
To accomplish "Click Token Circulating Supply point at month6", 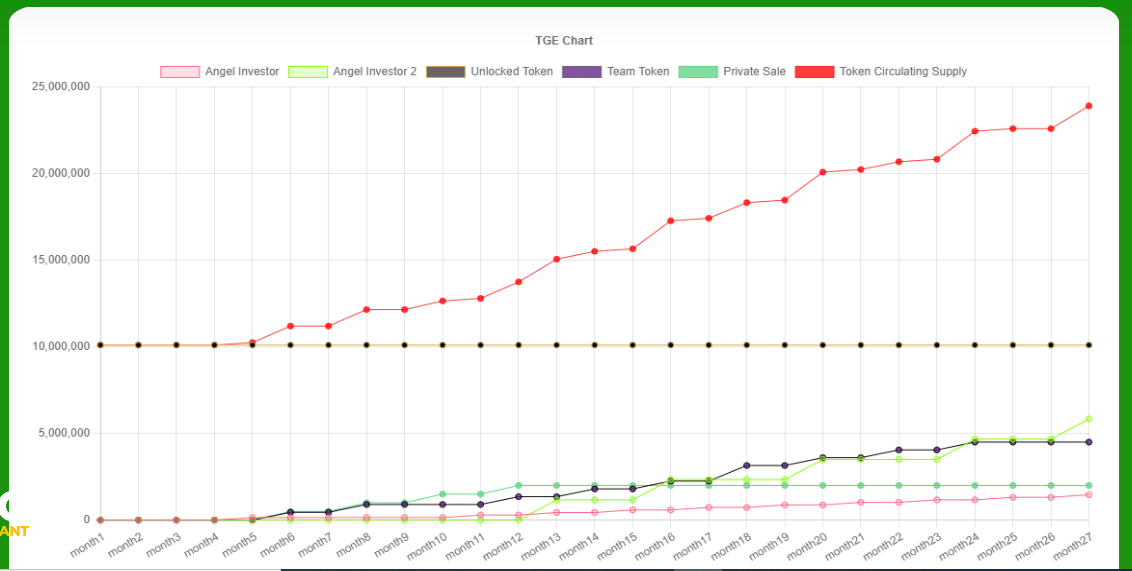I will coord(291,326).
